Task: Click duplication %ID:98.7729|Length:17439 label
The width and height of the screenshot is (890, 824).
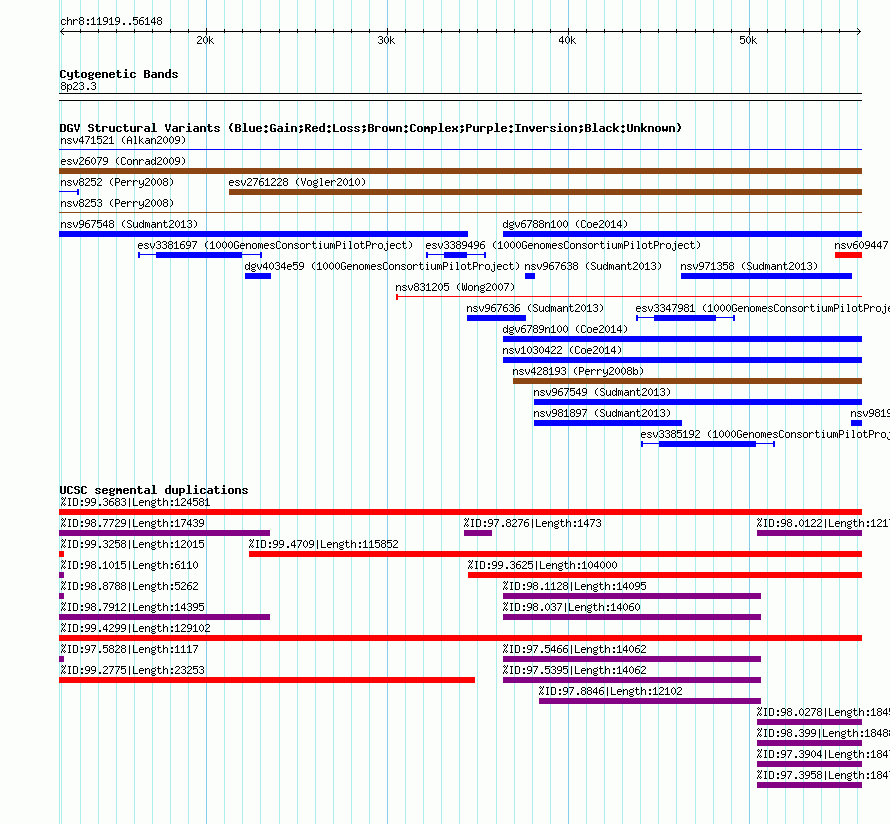Action: pyautogui.click(x=132, y=523)
